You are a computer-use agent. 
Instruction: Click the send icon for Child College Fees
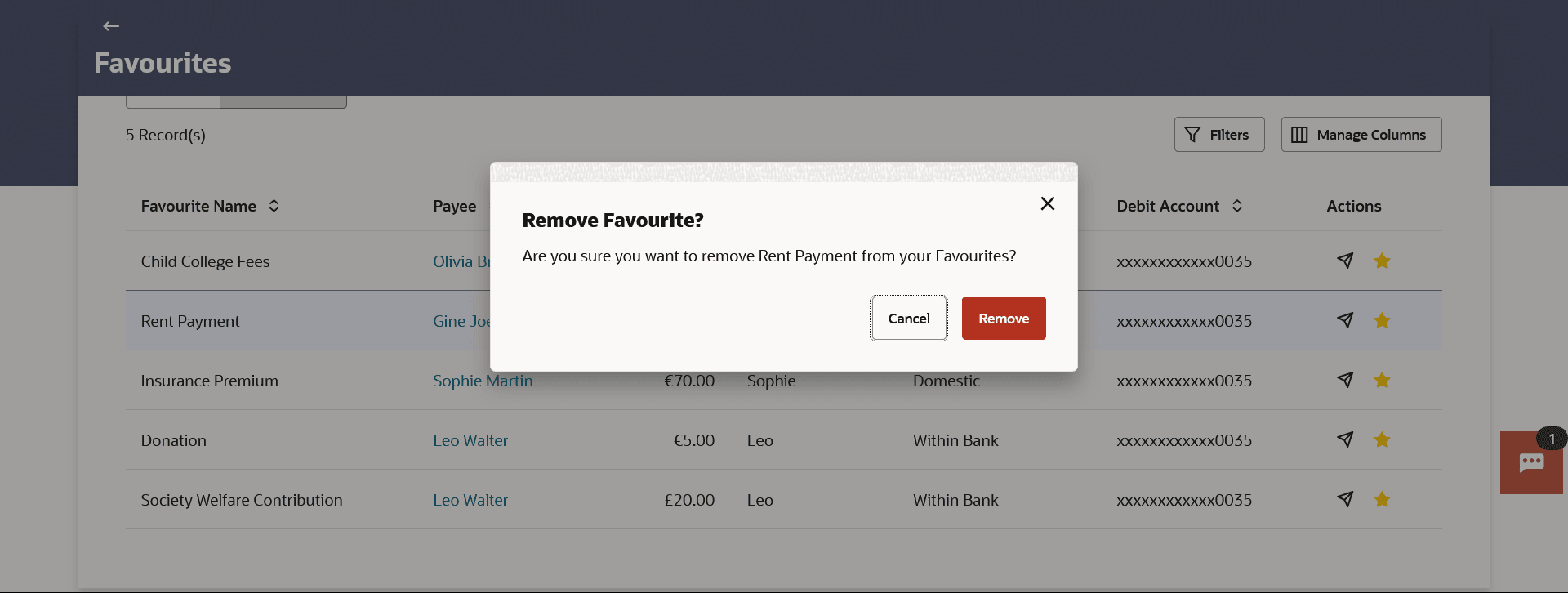[1345, 261]
